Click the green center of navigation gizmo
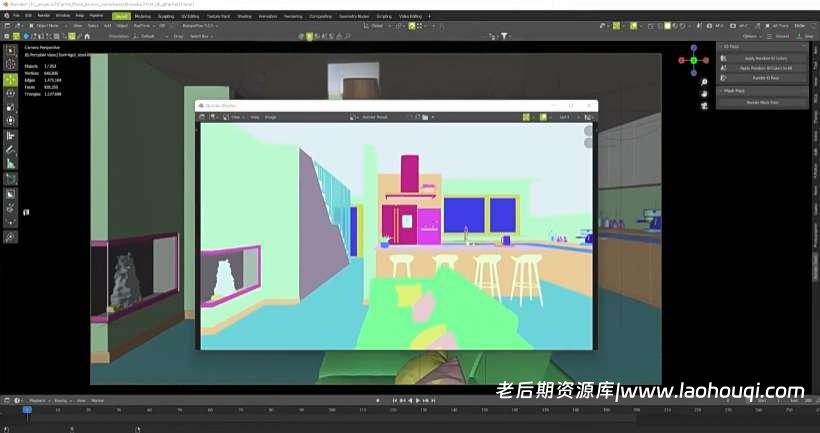The width and height of the screenshot is (820, 433). click(693, 60)
